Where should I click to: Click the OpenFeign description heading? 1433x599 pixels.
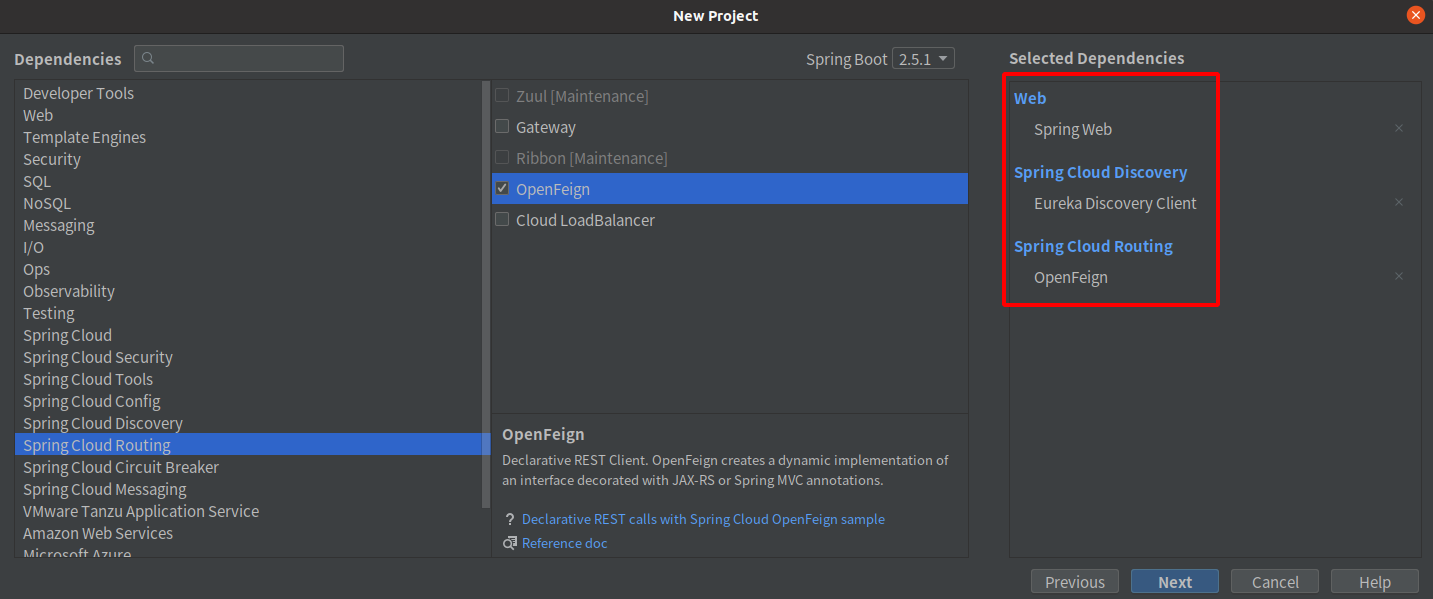click(x=543, y=435)
